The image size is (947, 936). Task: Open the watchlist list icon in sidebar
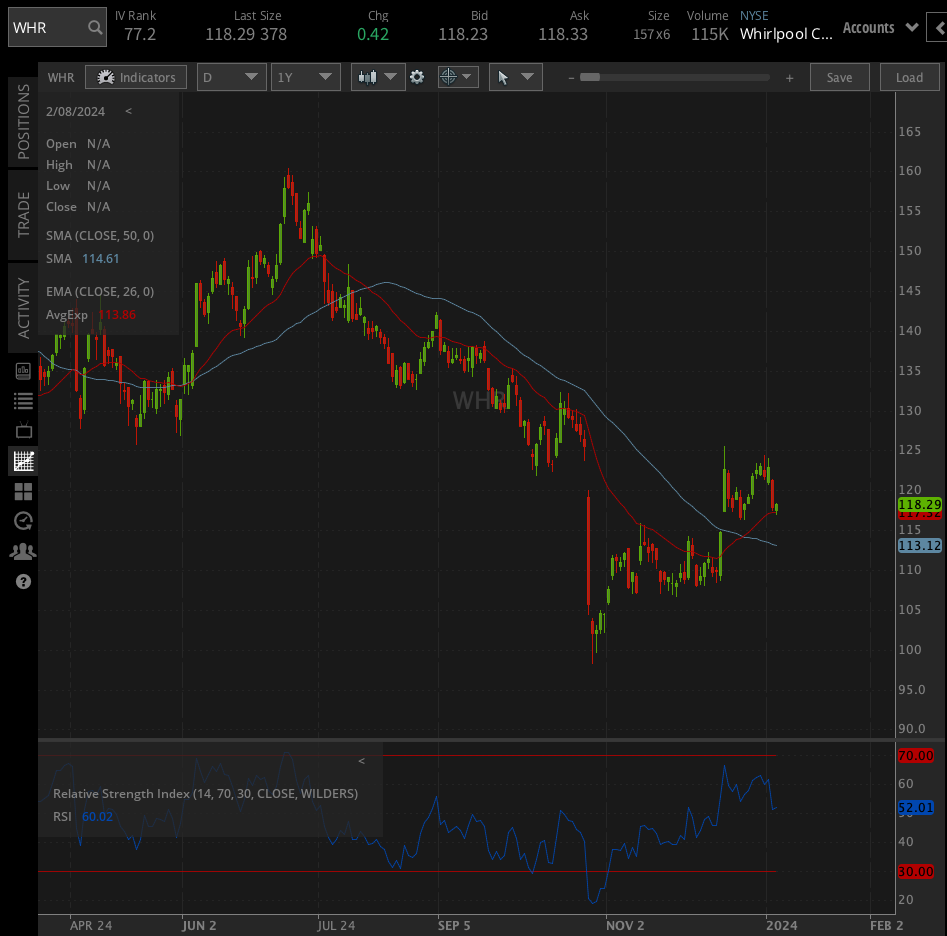click(x=23, y=401)
